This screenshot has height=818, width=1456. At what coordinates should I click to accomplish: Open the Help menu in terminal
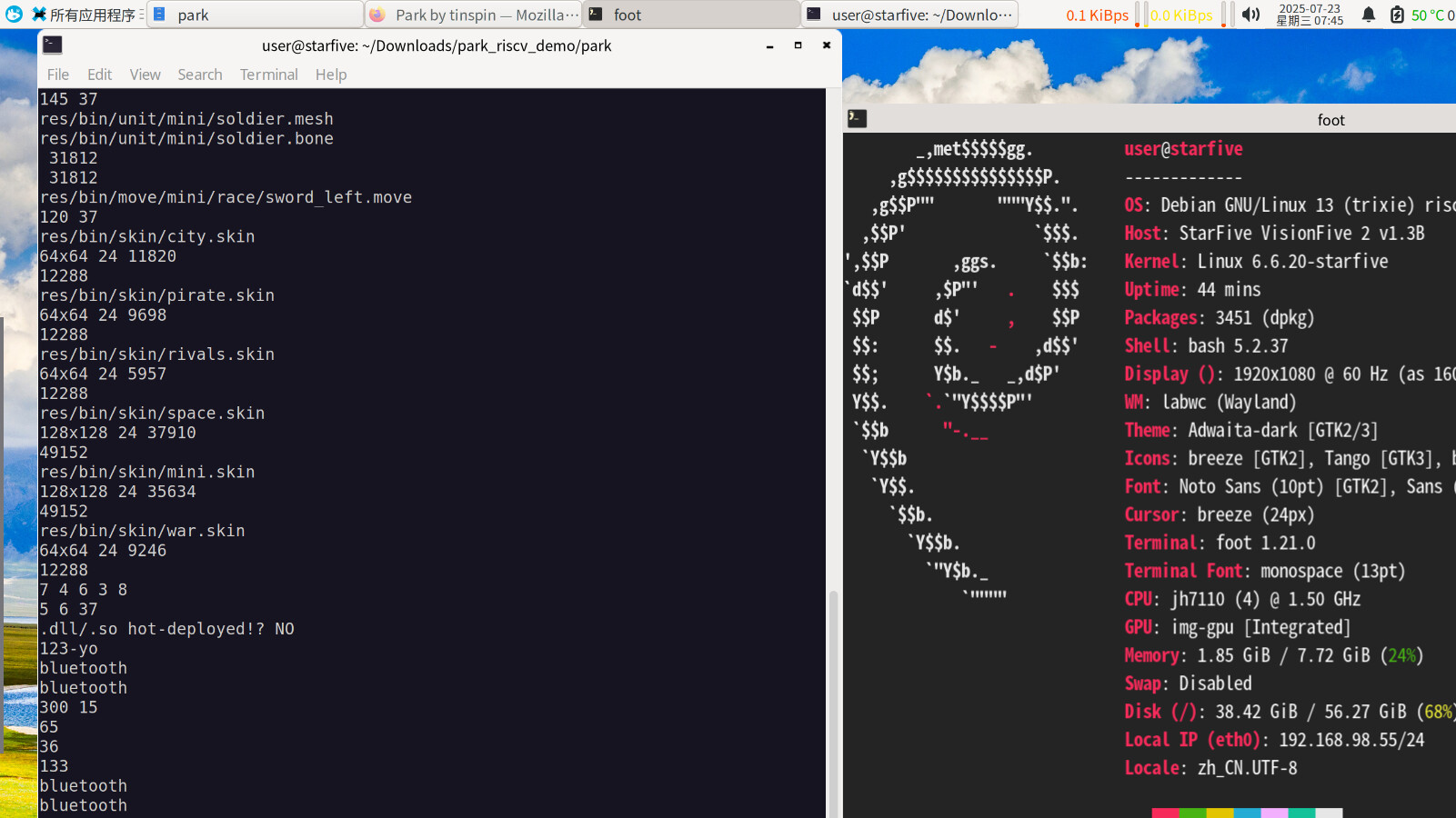[x=331, y=75]
